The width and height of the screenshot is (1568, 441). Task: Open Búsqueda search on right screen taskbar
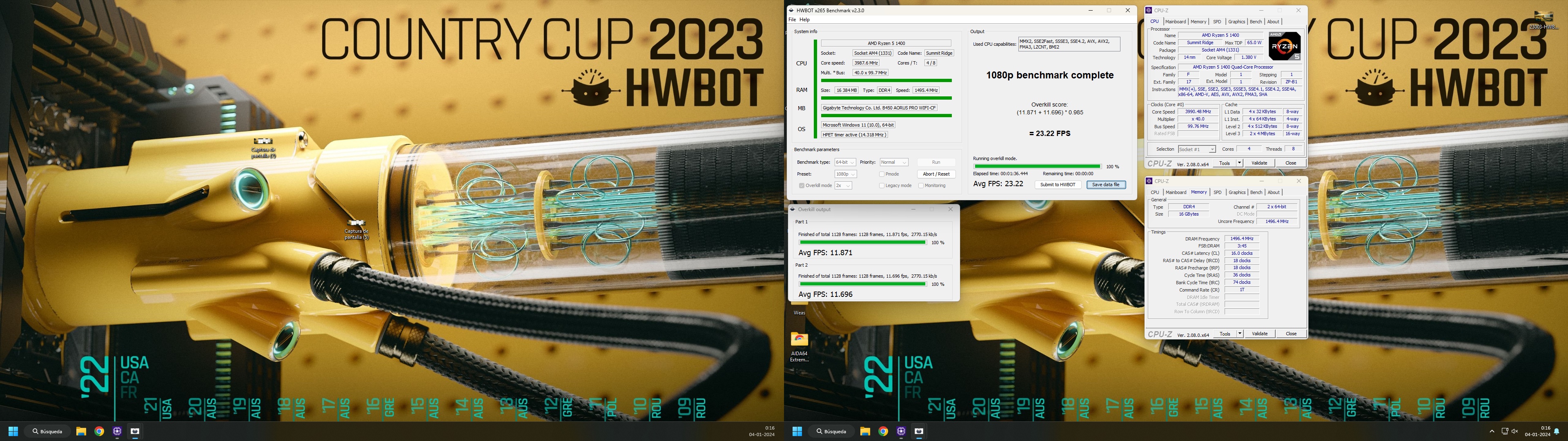(x=832, y=431)
